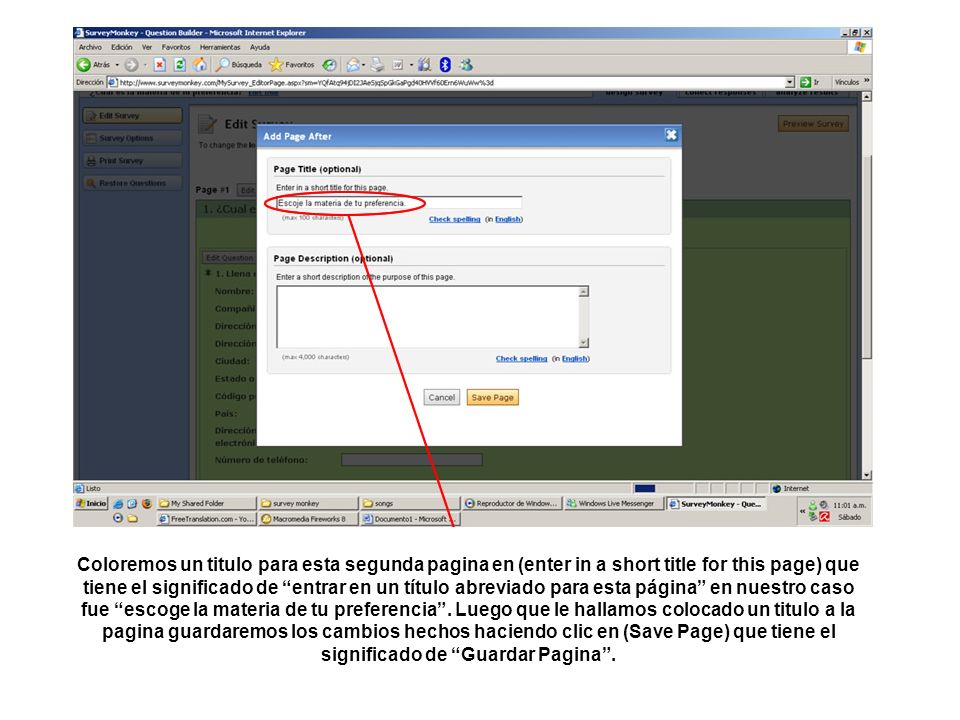Image resolution: width=960 pixels, height=720 pixels.
Task: Open the Ver menu
Action: pyautogui.click(x=147, y=47)
